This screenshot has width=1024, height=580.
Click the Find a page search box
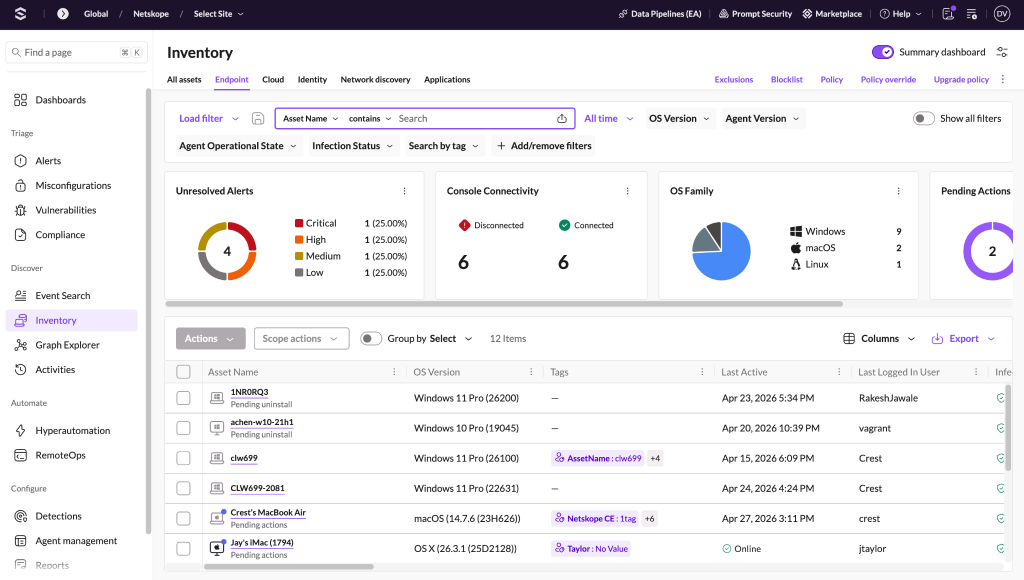(x=76, y=52)
